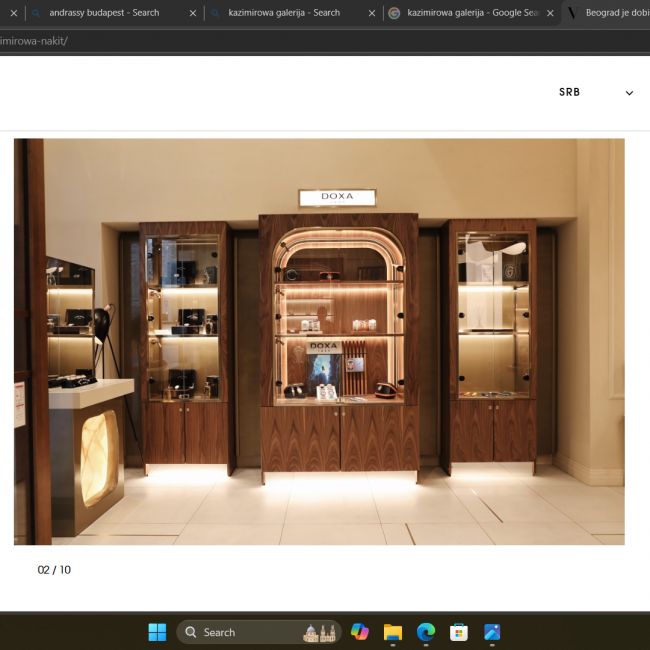Open Microsoft Store from taskbar

click(459, 632)
